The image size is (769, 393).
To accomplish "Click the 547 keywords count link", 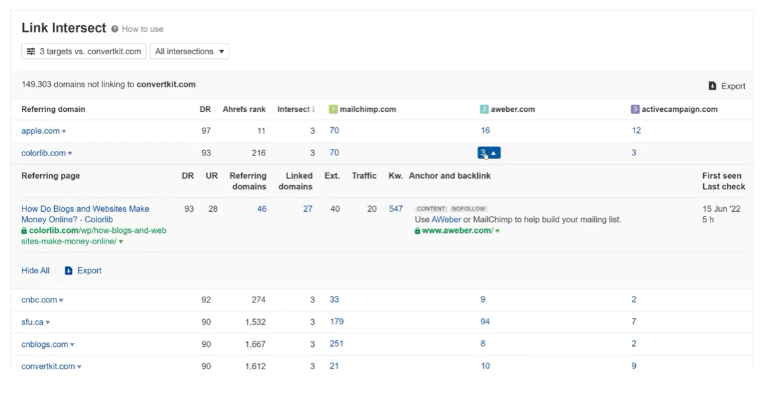I will click(x=396, y=209).
